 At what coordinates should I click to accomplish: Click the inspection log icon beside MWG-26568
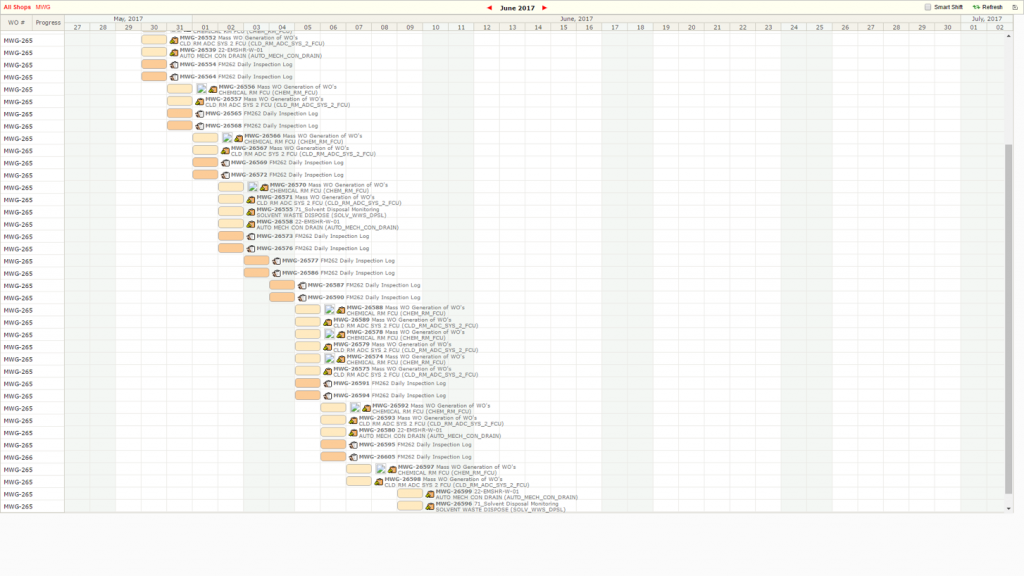(200, 126)
